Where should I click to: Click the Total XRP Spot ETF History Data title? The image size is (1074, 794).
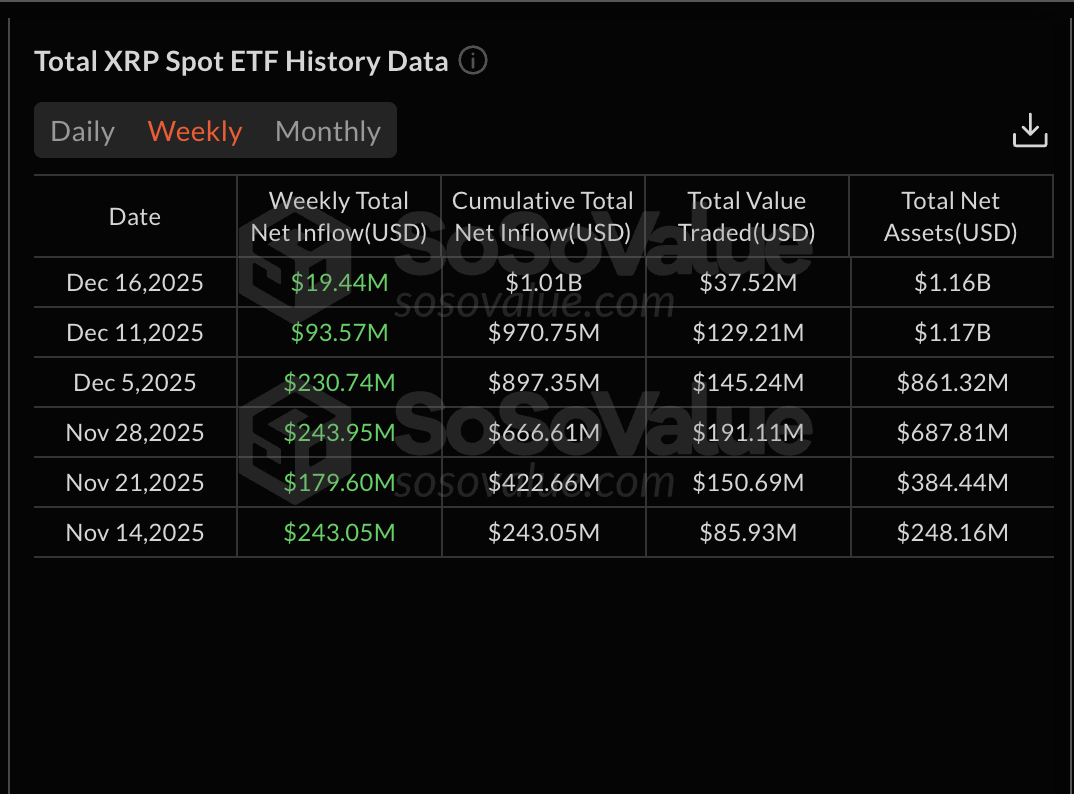tap(240, 61)
